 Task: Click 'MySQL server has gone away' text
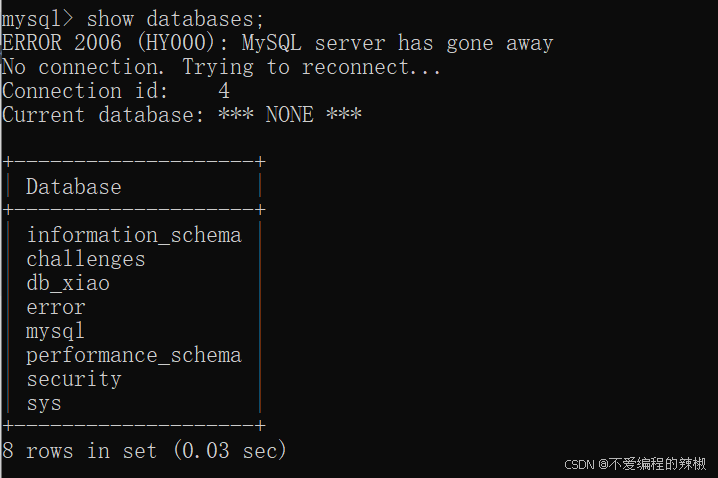point(397,43)
